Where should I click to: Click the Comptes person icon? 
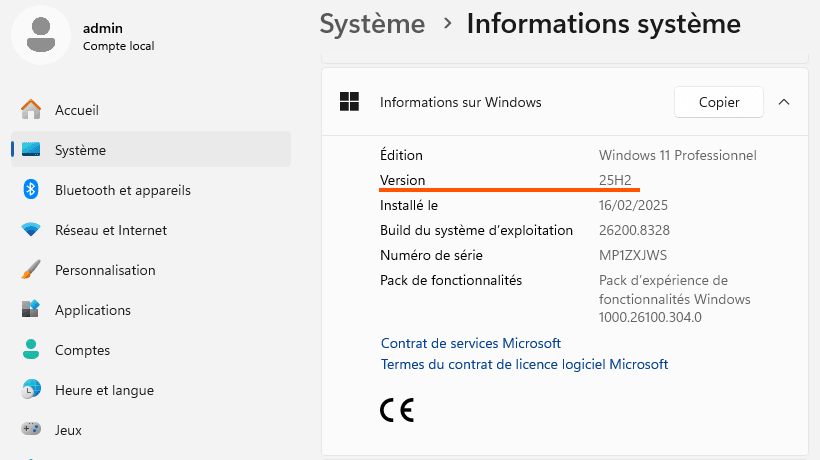click(31, 349)
